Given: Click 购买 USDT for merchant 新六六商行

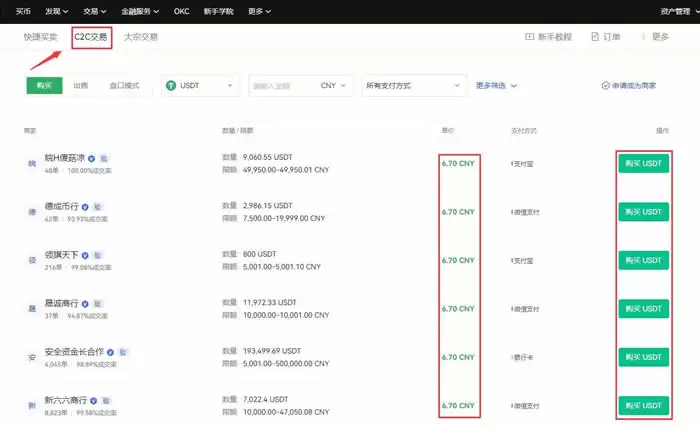Looking at the screenshot, I should coord(643,406).
